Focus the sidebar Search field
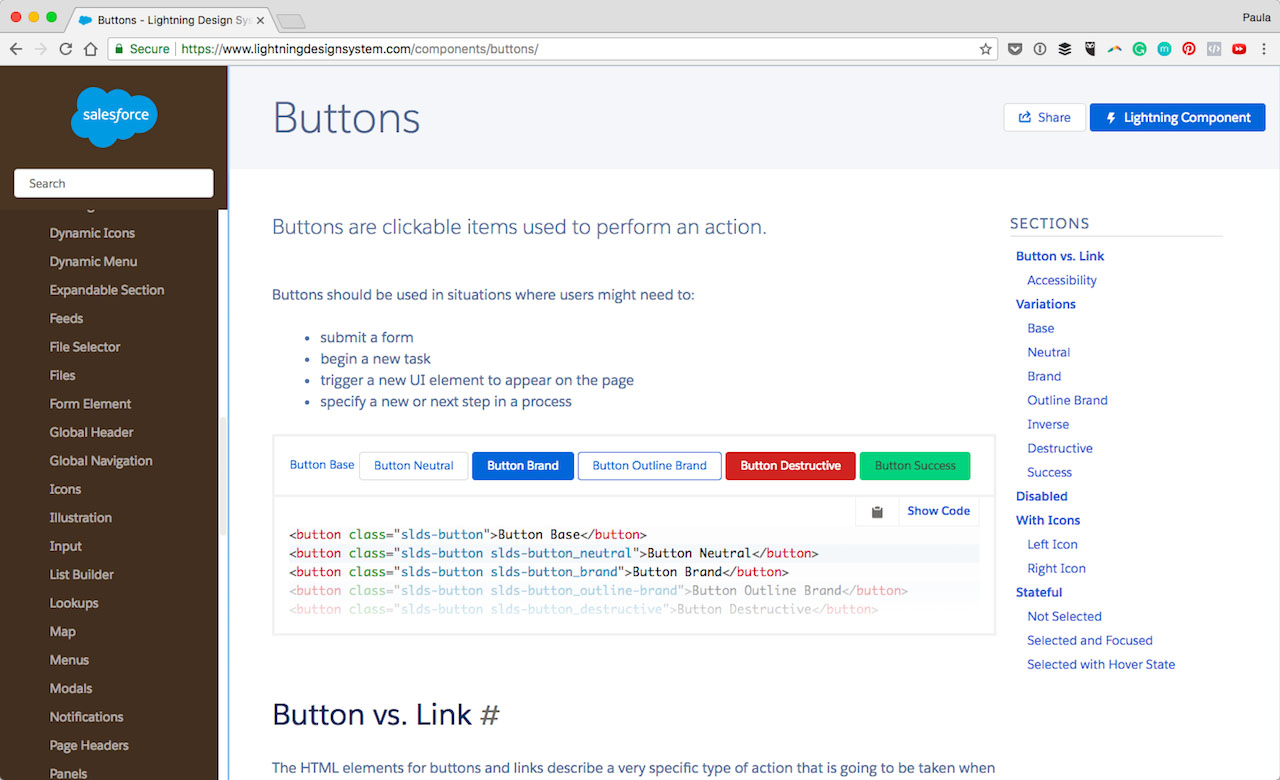1280x780 pixels. tap(114, 184)
